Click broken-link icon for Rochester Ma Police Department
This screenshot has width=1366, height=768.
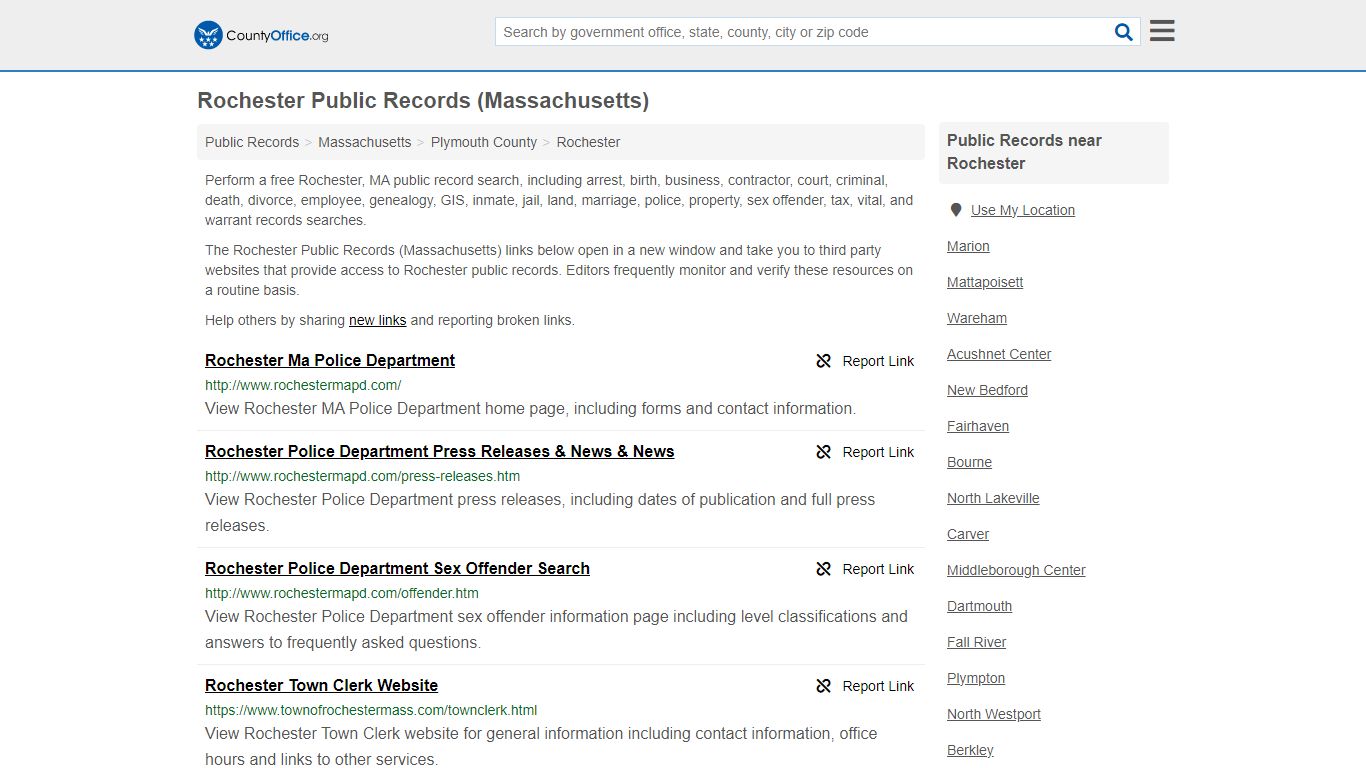pyautogui.click(x=824, y=361)
